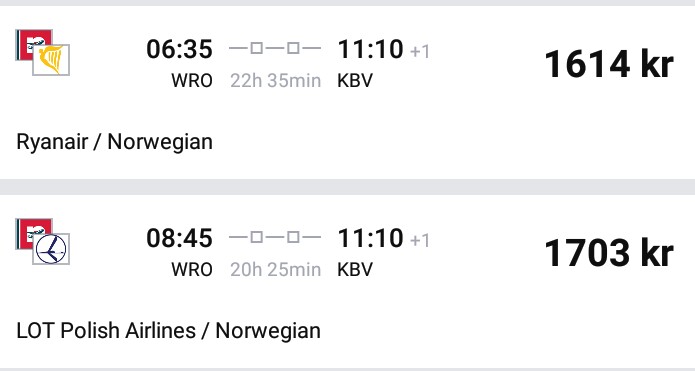
Task: Click the LOT Polish Airlines crane logo
Action: pos(51,249)
